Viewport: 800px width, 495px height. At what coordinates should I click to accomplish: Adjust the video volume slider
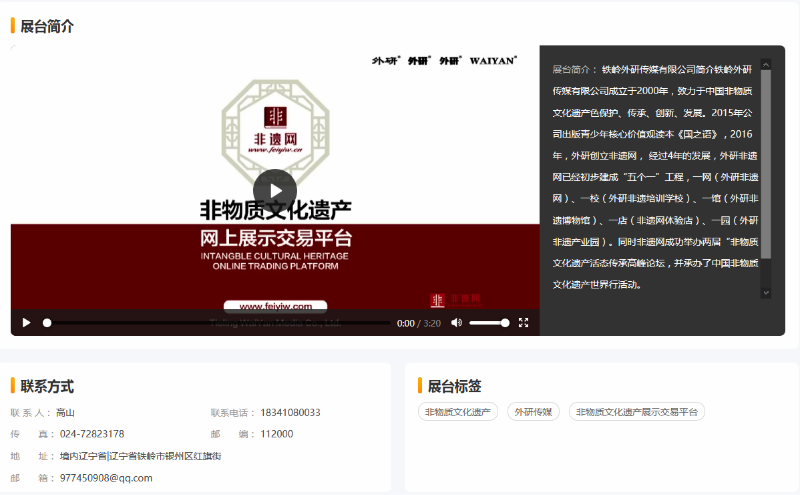489,323
